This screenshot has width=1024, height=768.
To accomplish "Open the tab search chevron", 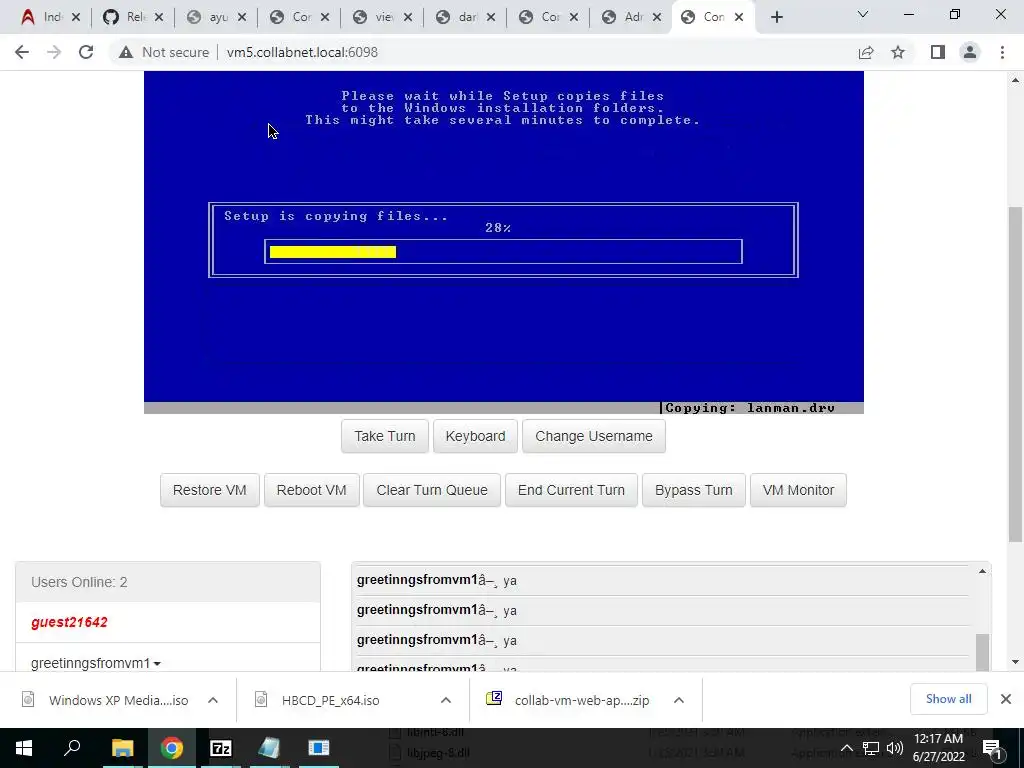I will [863, 14].
